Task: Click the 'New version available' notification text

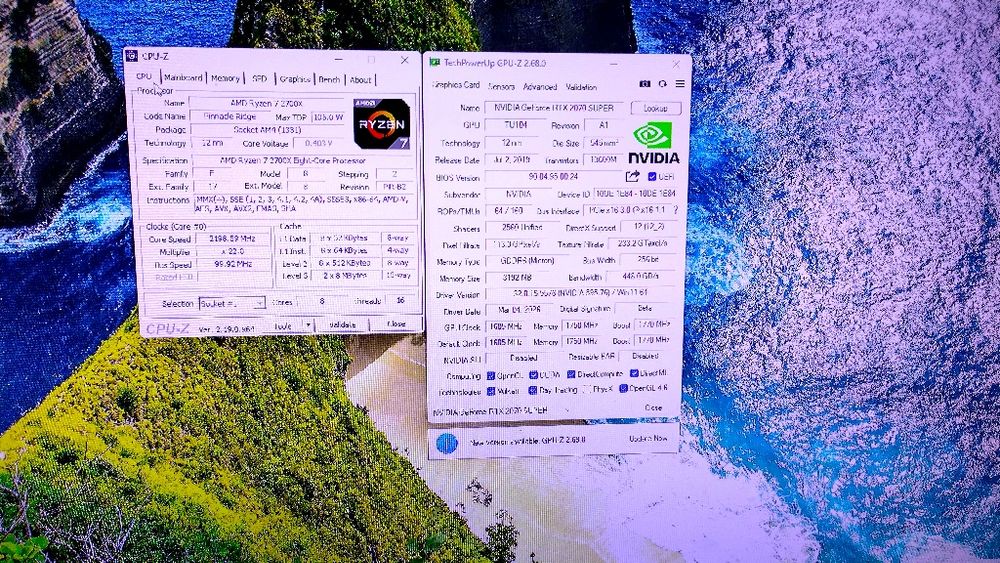Action: (x=527, y=441)
